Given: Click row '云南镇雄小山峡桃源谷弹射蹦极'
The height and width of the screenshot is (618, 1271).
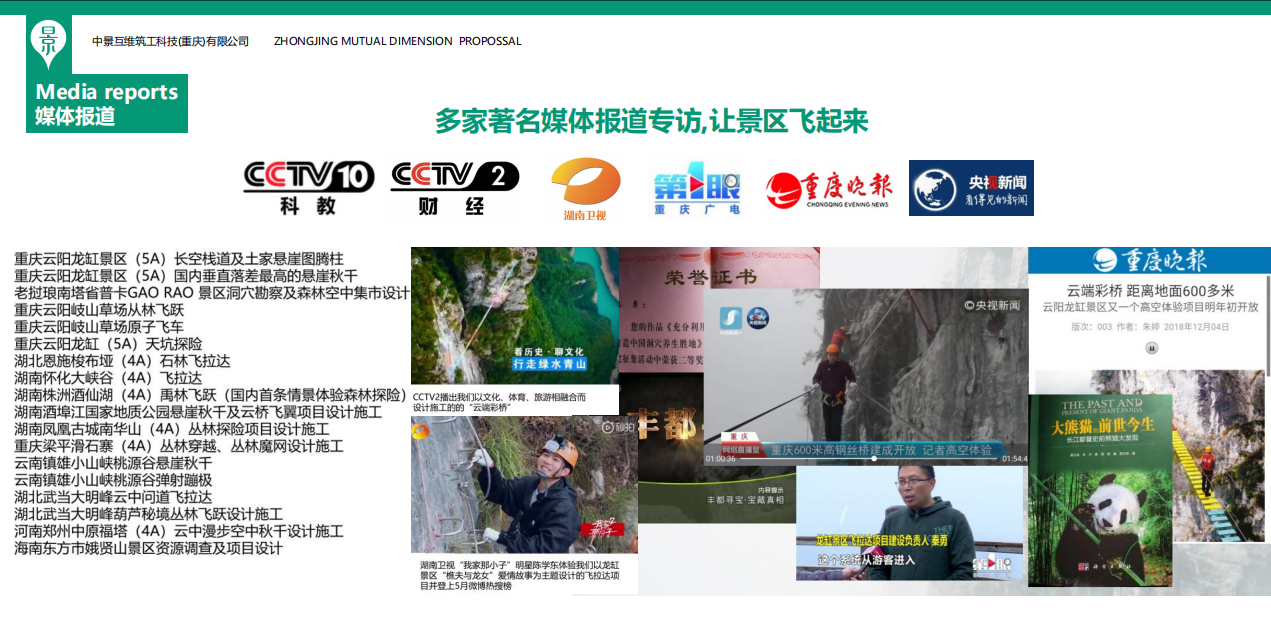Looking at the screenshot, I should point(113,480).
